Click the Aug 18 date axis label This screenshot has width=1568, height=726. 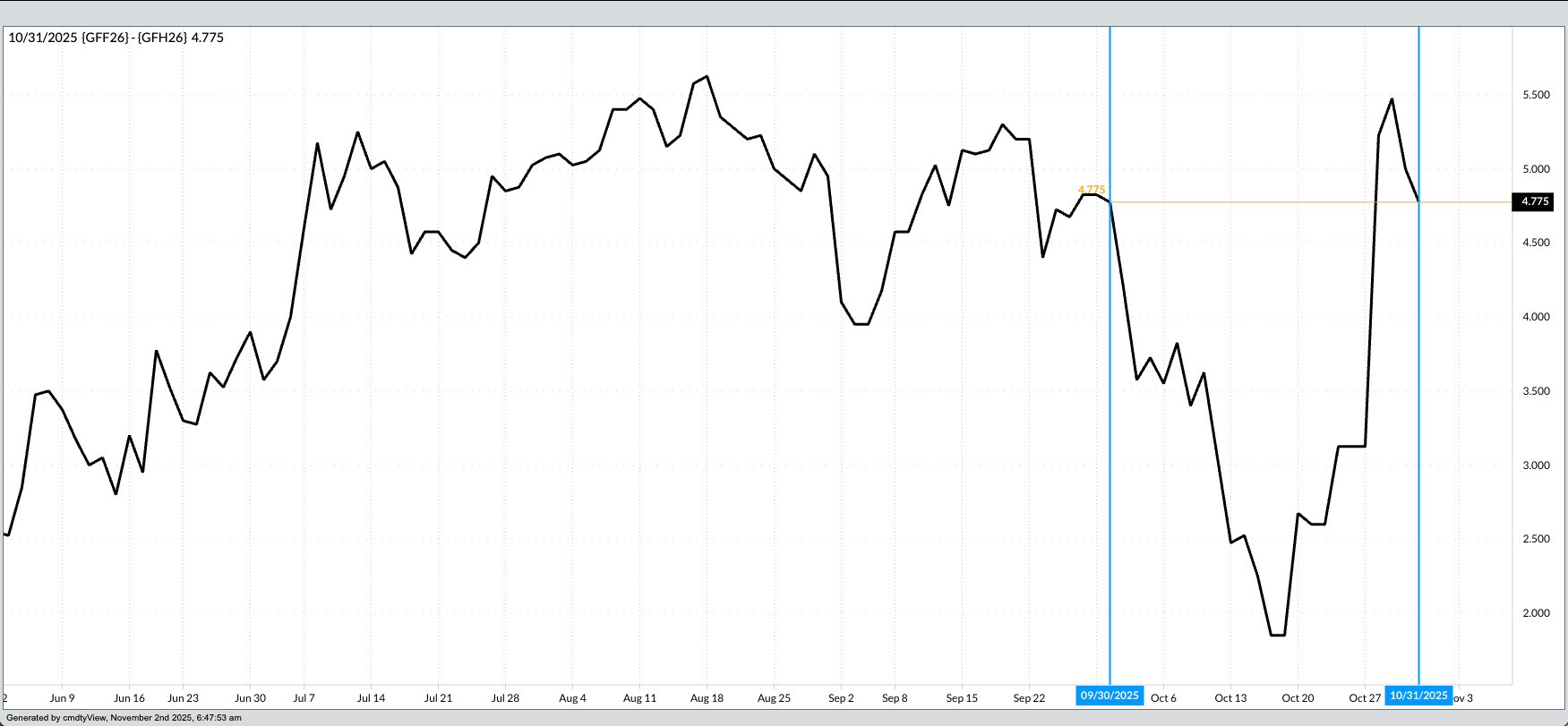[707, 698]
